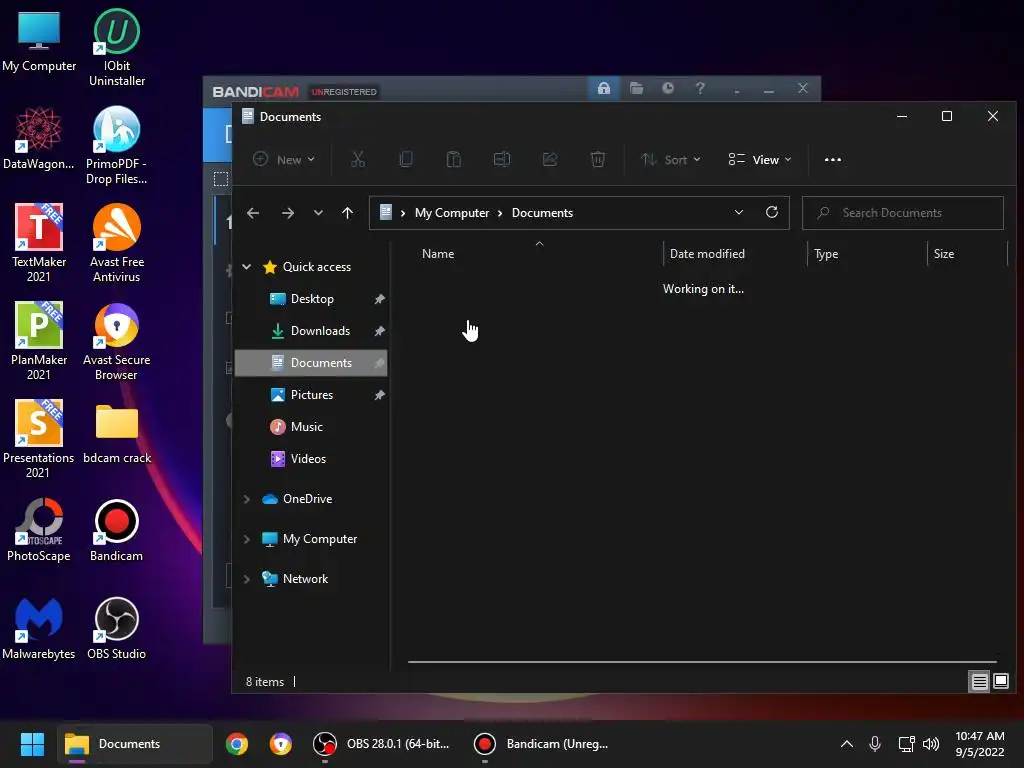
Task: Select Downloads in Quick access
Action: pyautogui.click(x=311, y=330)
